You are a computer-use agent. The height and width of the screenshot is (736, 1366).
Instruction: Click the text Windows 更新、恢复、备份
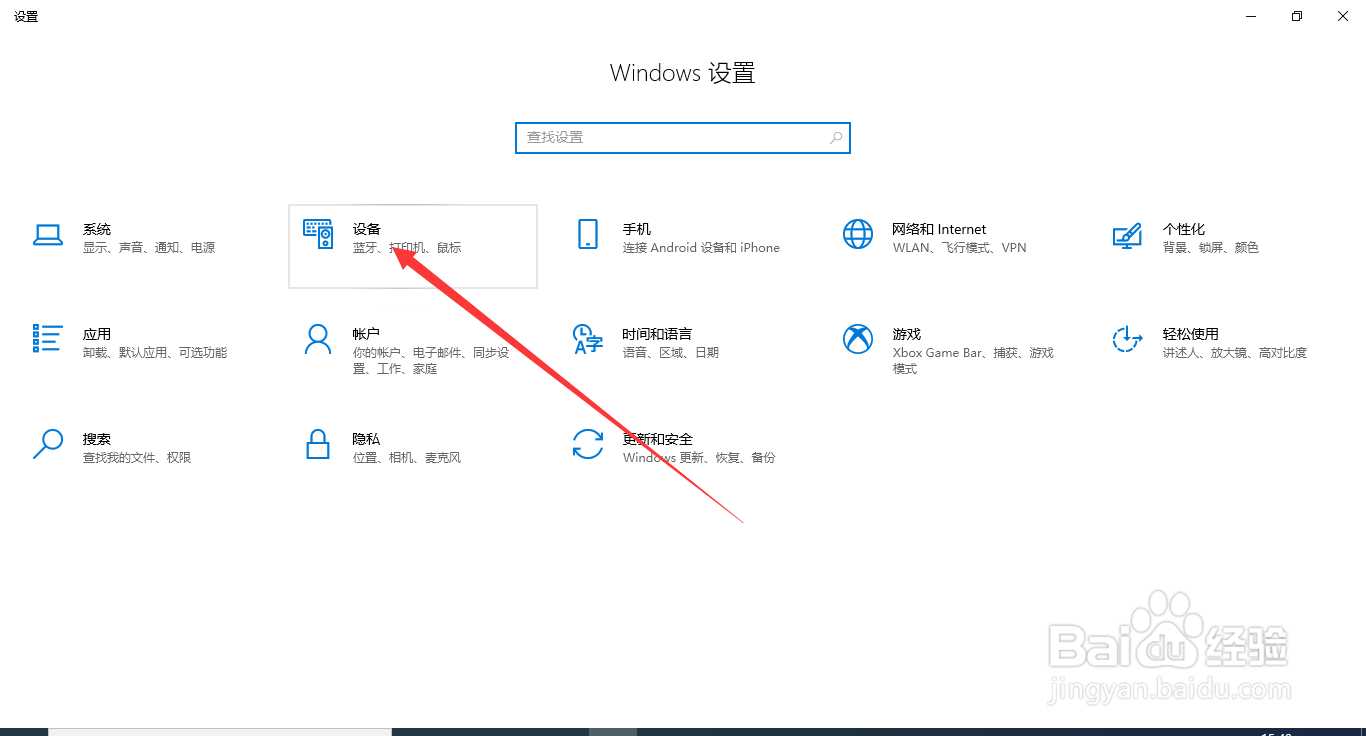pyautogui.click(x=699, y=458)
